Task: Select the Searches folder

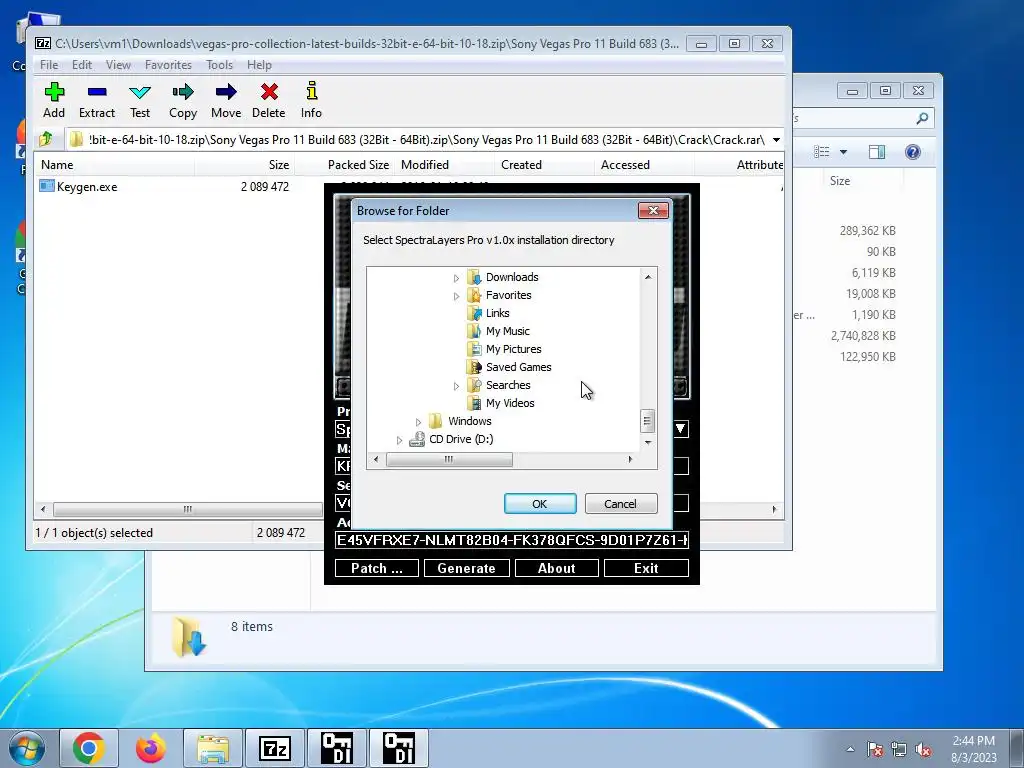Action: [x=508, y=385]
